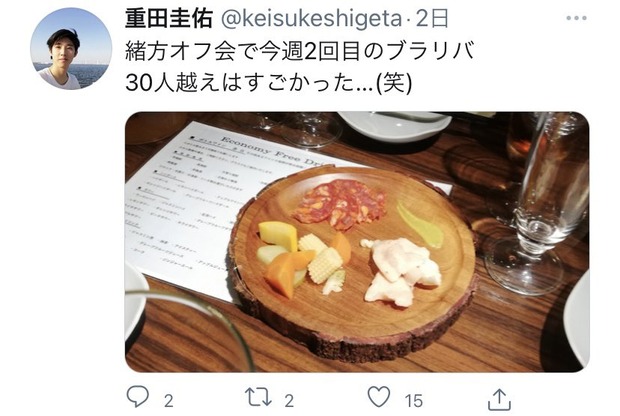Open the three-dot more options menu
The width and height of the screenshot is (620, 416).
point(576,18)
